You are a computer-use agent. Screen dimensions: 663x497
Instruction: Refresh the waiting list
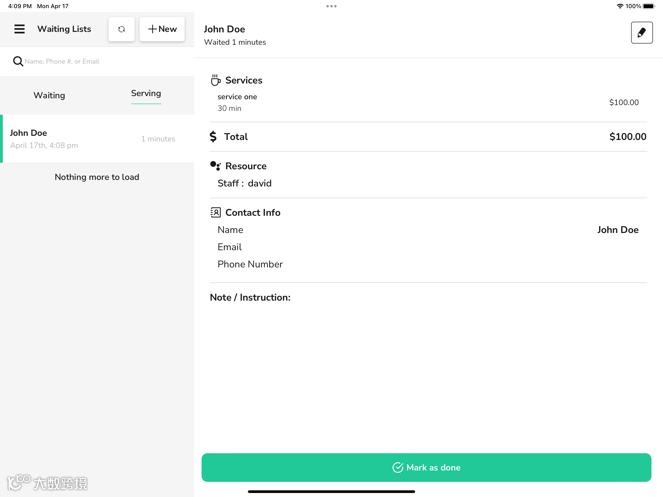pos(121,29)
